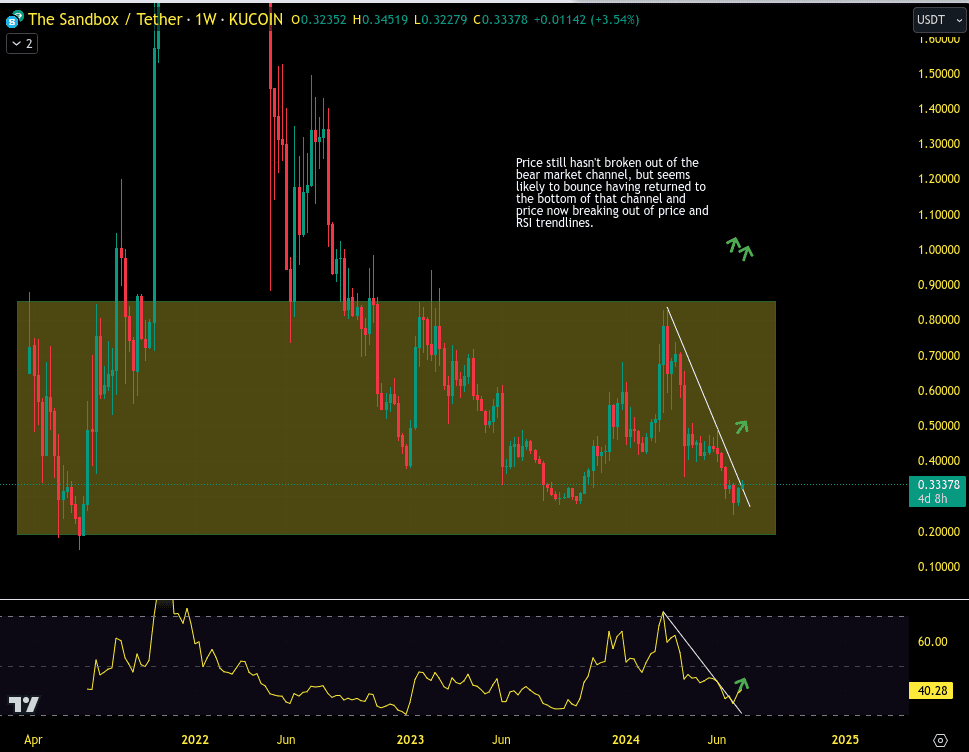Click the 1.20000 price axis label

point(939,179)
